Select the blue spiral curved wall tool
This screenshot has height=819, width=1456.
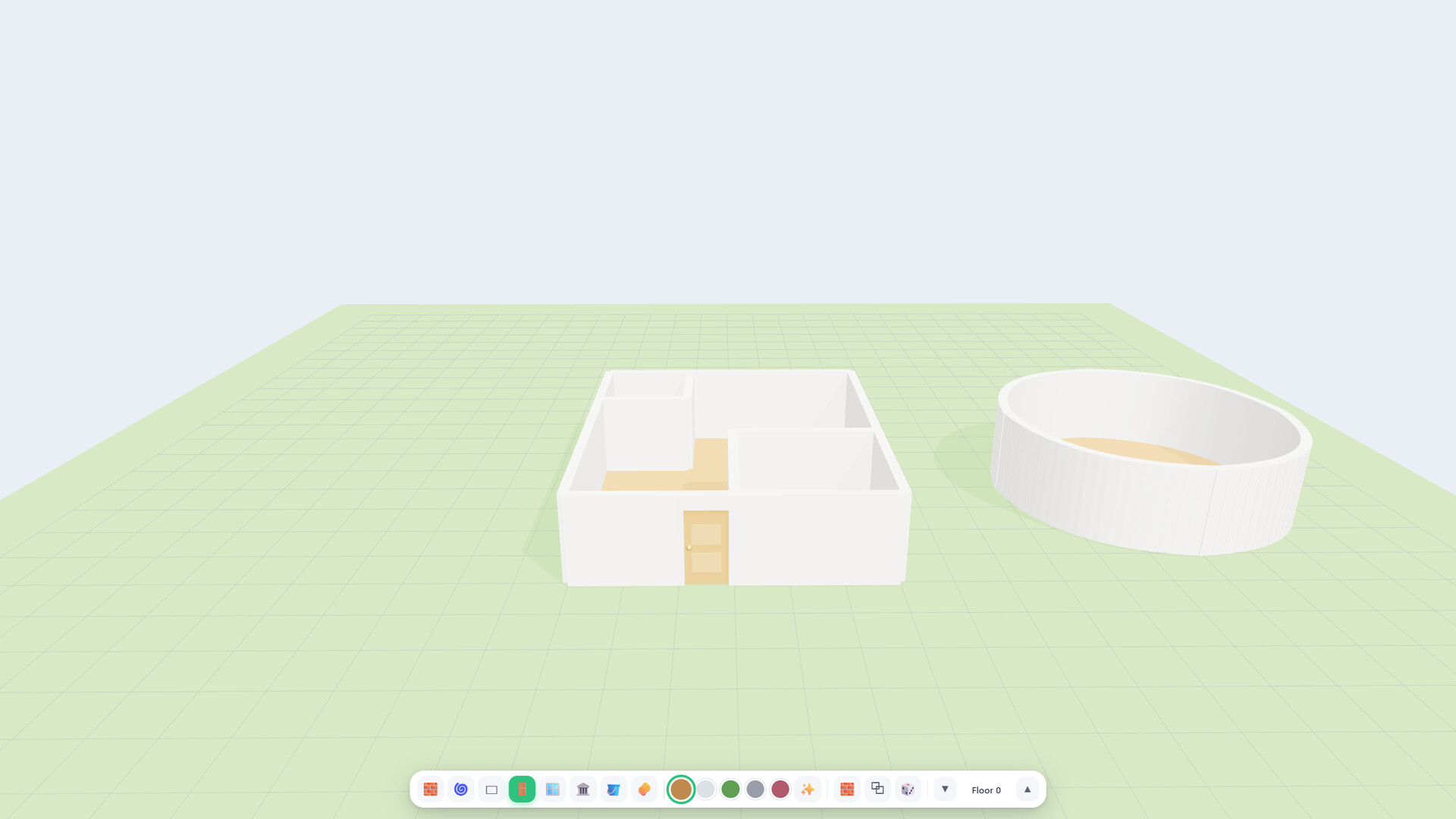coord(461,789)
